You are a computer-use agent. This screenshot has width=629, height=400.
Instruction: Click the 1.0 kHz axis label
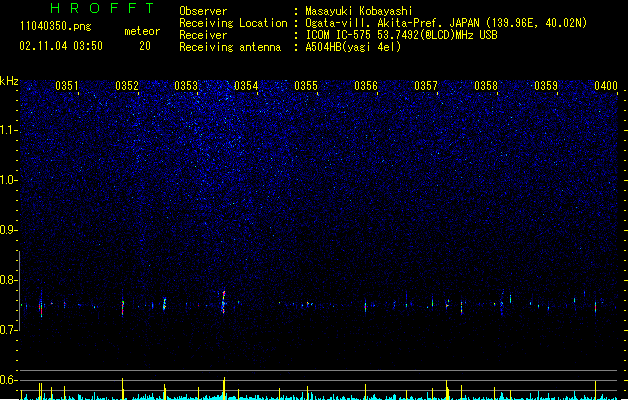click(x=8, y=180)
